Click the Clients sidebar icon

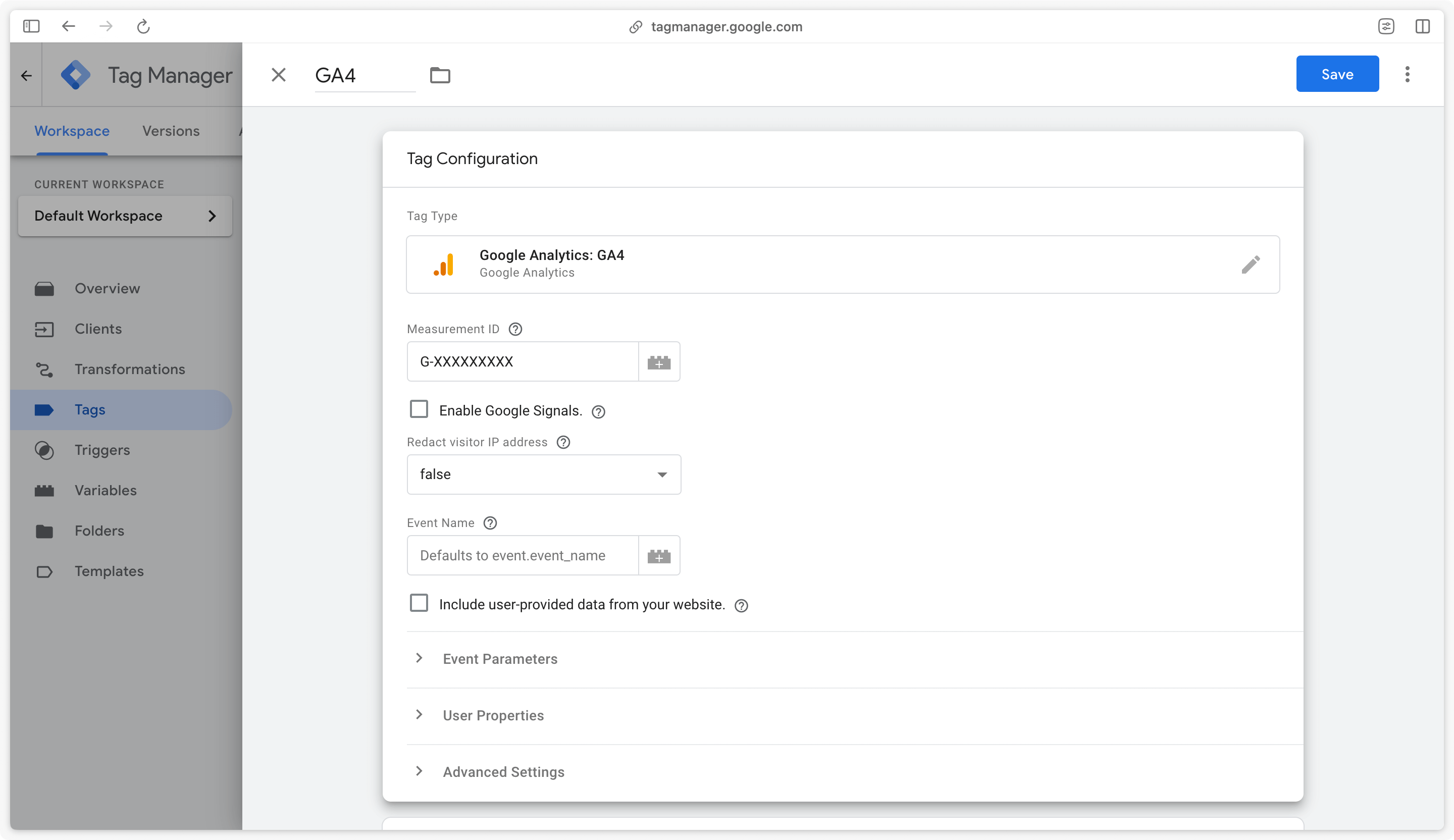[x=44, y=329]
